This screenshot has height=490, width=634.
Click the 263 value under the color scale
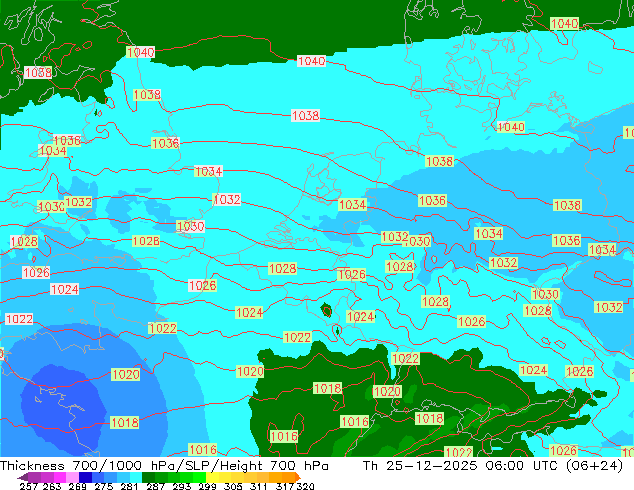click(x=52, y=486)
